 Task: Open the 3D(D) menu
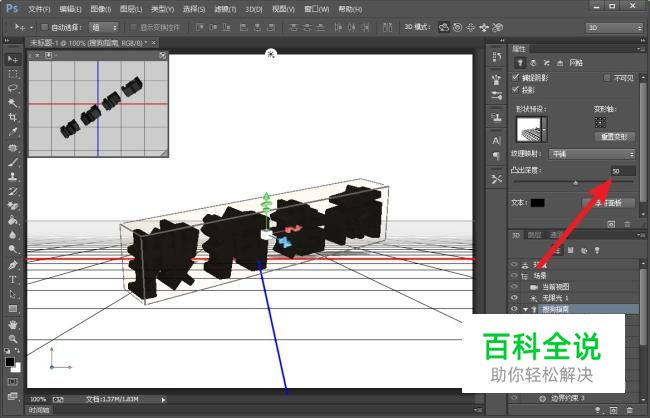click(x=254, y=9)
